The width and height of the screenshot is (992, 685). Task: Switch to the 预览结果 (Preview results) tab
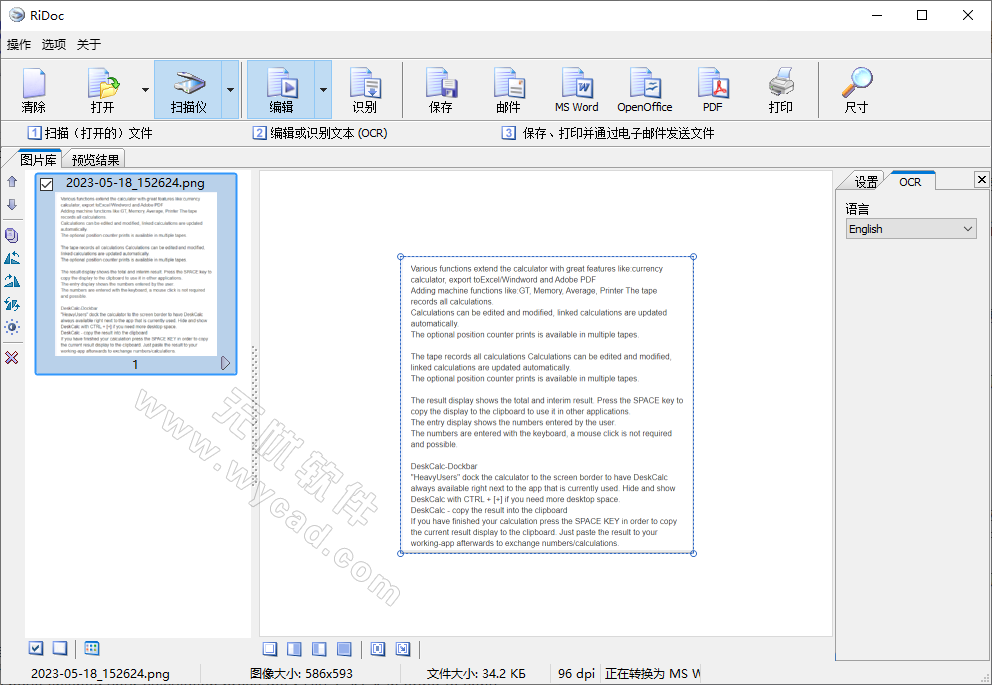pos(95,157)
